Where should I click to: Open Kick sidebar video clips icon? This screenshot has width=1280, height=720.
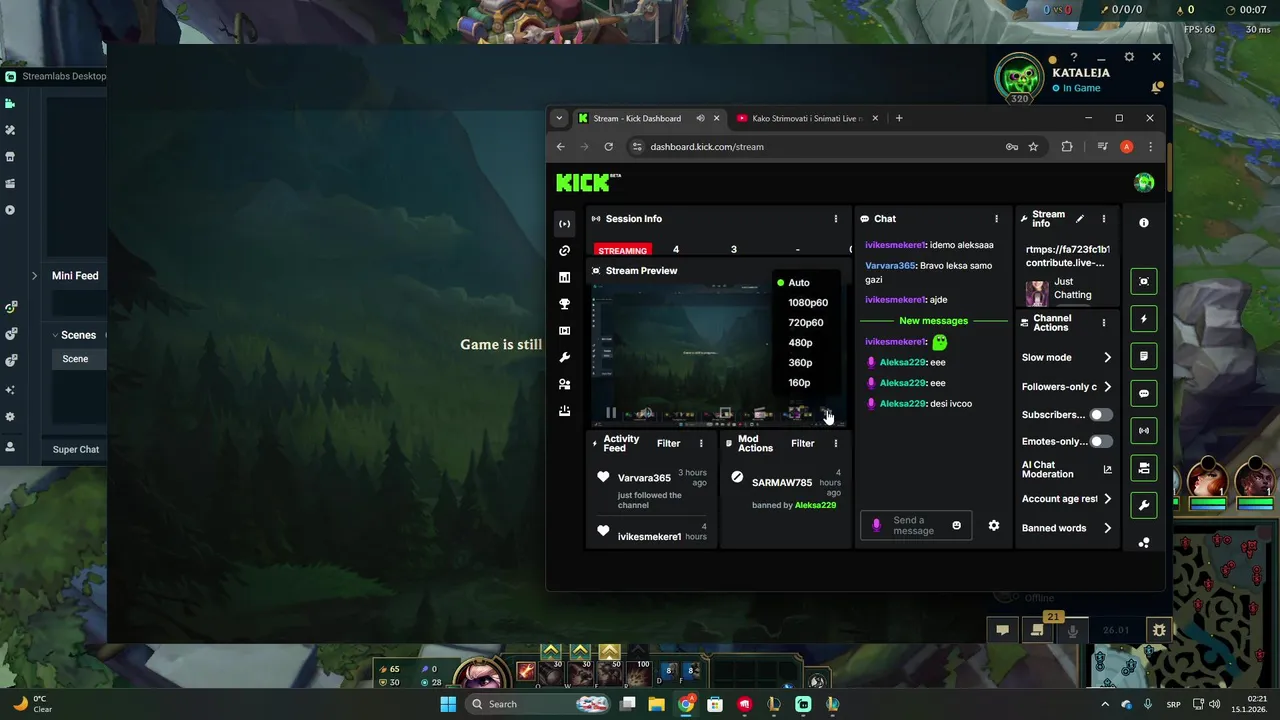(x=564, y=331)
